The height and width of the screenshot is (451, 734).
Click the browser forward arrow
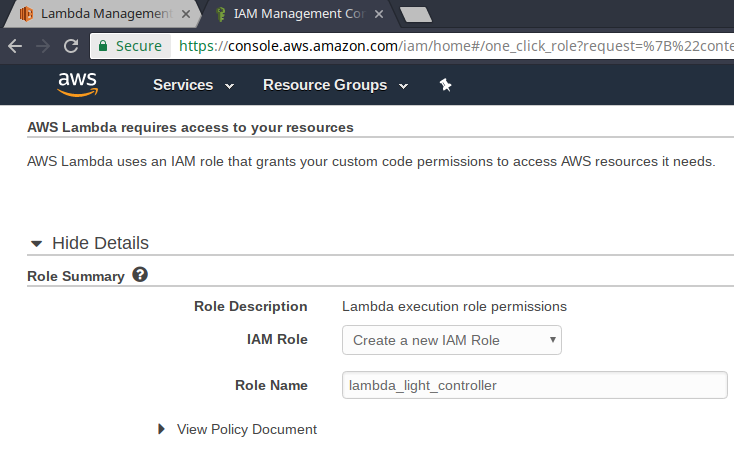coord(43,46)
